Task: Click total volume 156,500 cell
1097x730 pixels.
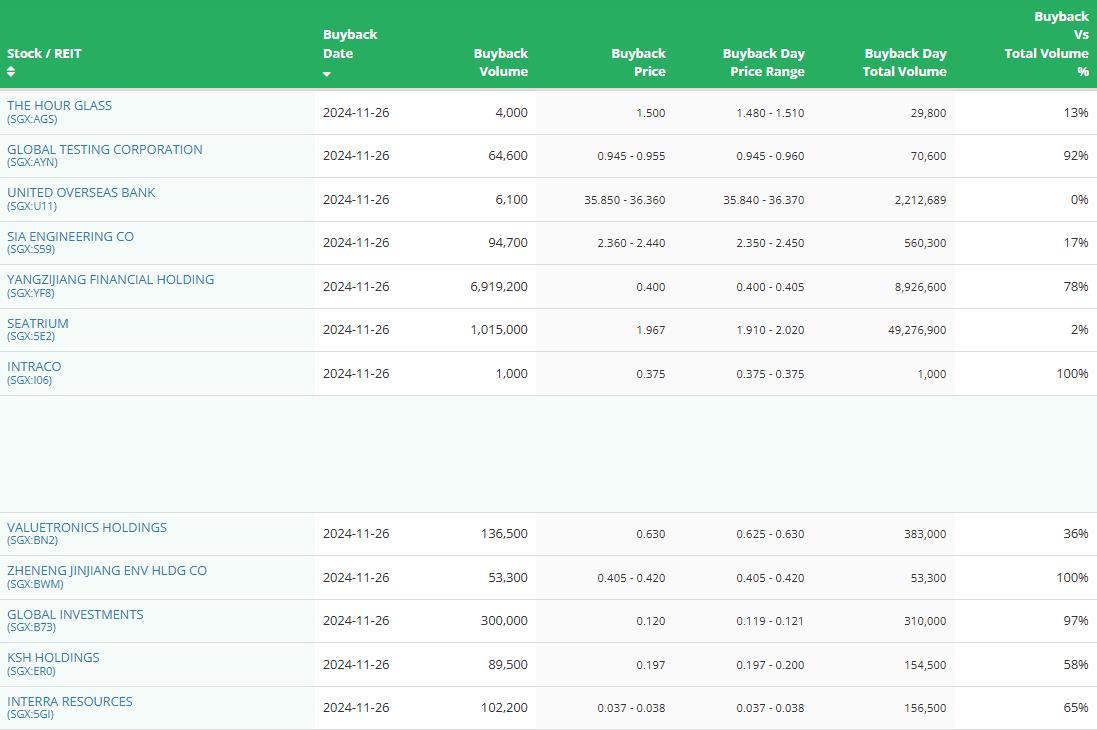Action: (925, 708)
